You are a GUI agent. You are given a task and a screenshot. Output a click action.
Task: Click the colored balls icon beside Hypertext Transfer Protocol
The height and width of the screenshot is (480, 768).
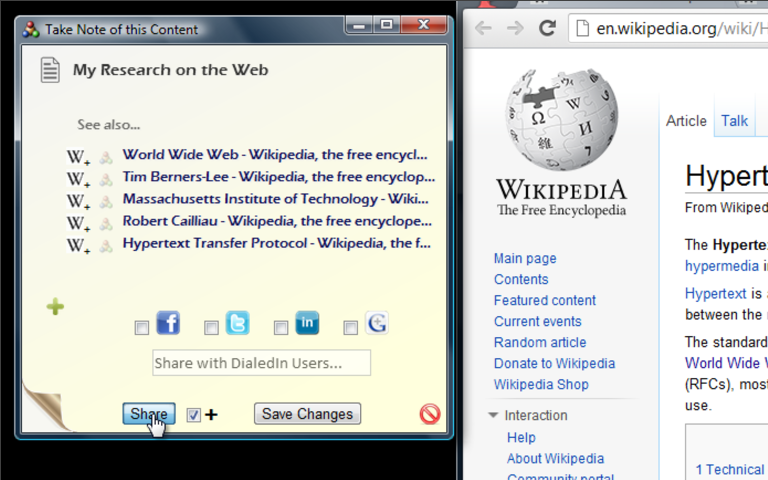pyautogui.click(x=106, y=245)
